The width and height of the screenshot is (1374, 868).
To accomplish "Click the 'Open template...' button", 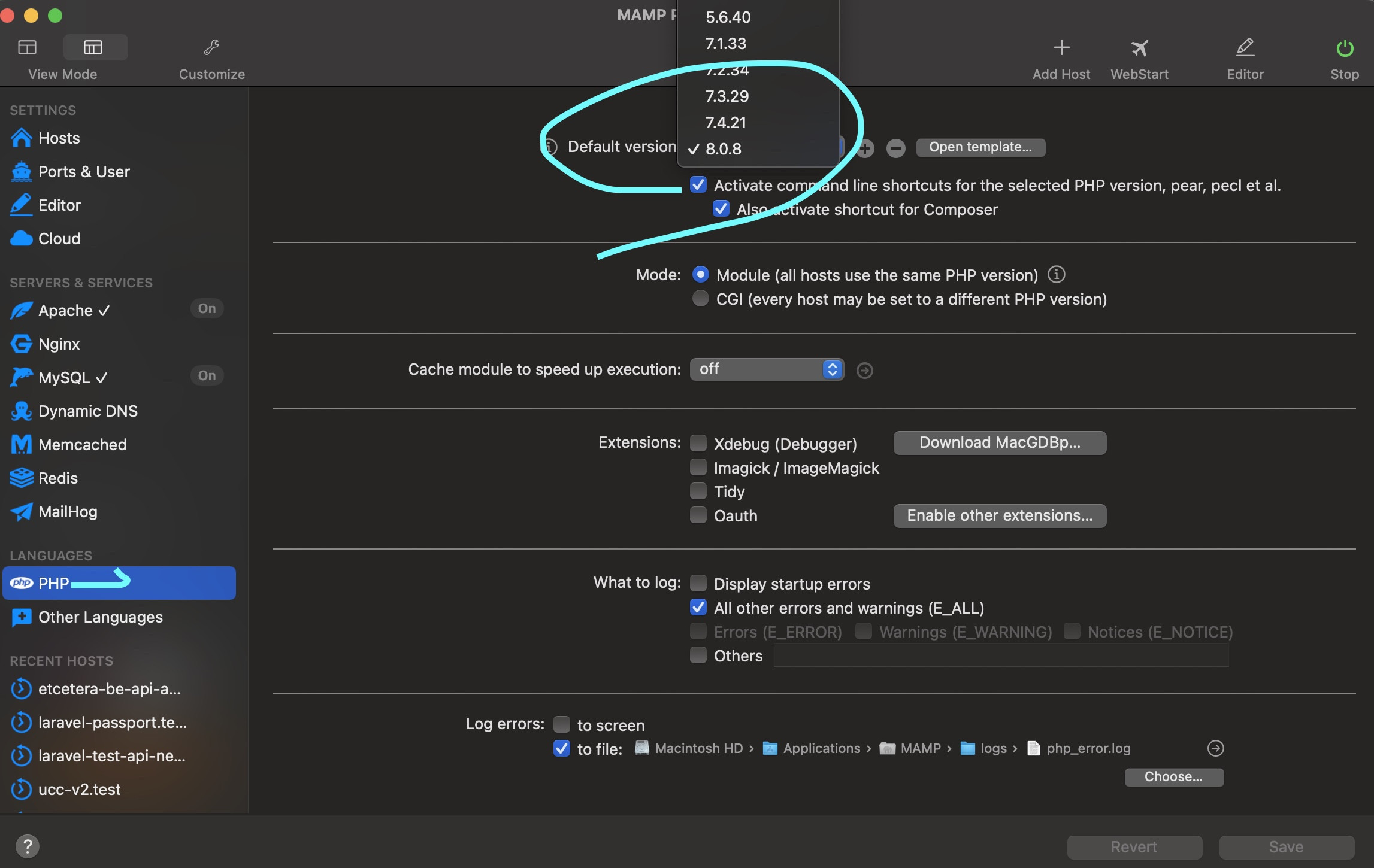I will pos(980,147).
